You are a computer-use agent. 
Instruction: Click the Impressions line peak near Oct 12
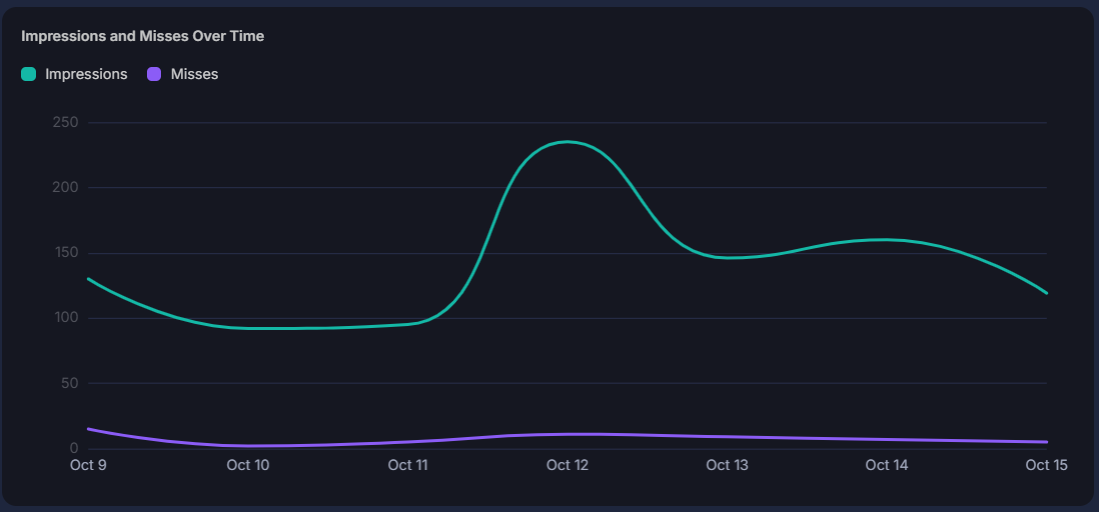click(568, 142)
